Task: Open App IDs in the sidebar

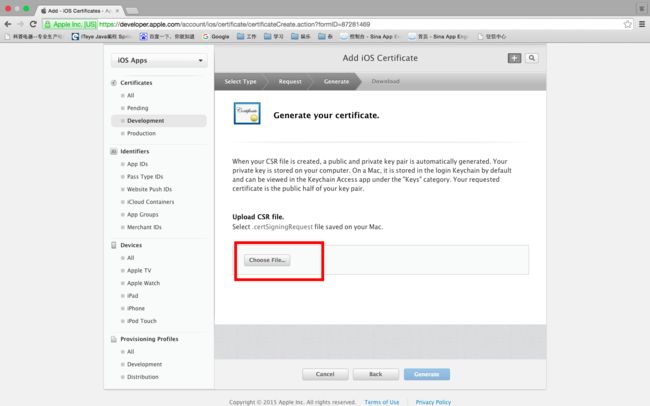Action: tap(137, 164)
